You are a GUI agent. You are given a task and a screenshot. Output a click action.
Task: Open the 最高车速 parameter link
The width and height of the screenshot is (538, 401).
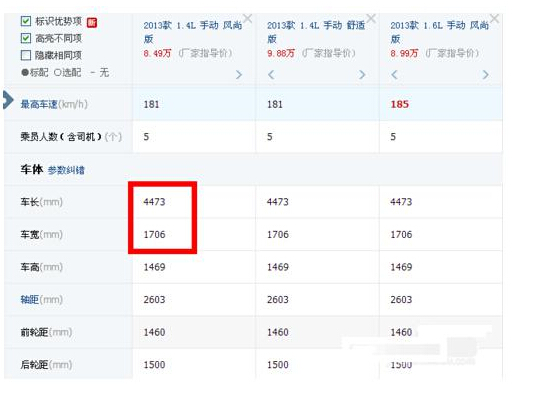coord(39,104)
